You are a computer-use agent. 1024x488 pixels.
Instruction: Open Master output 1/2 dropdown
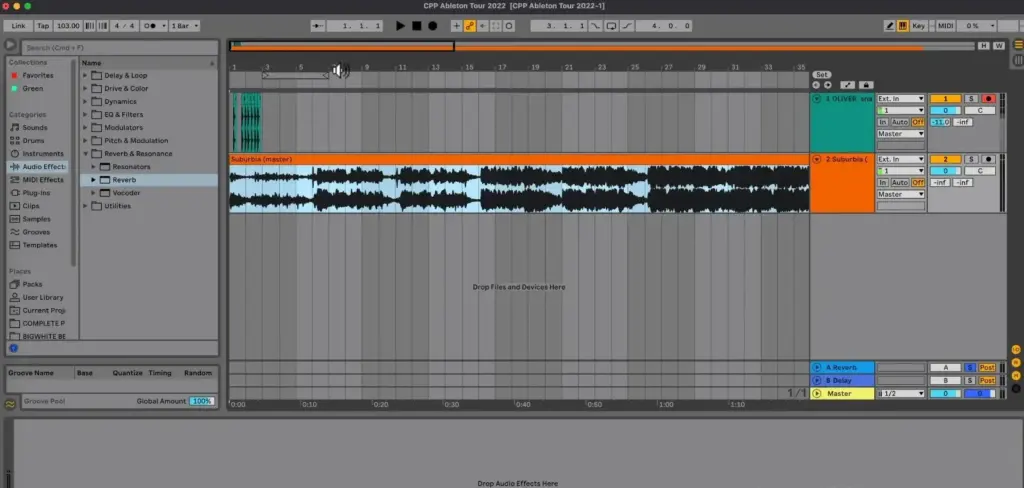point(901,394)
